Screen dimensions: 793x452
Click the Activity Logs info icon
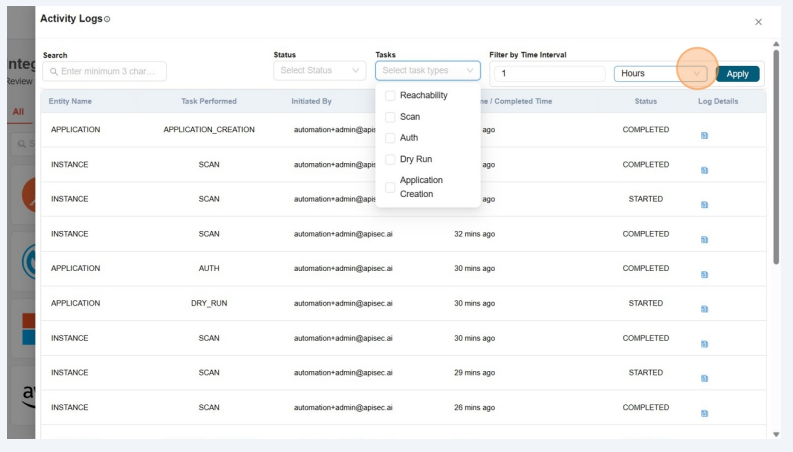coord(107,19)
